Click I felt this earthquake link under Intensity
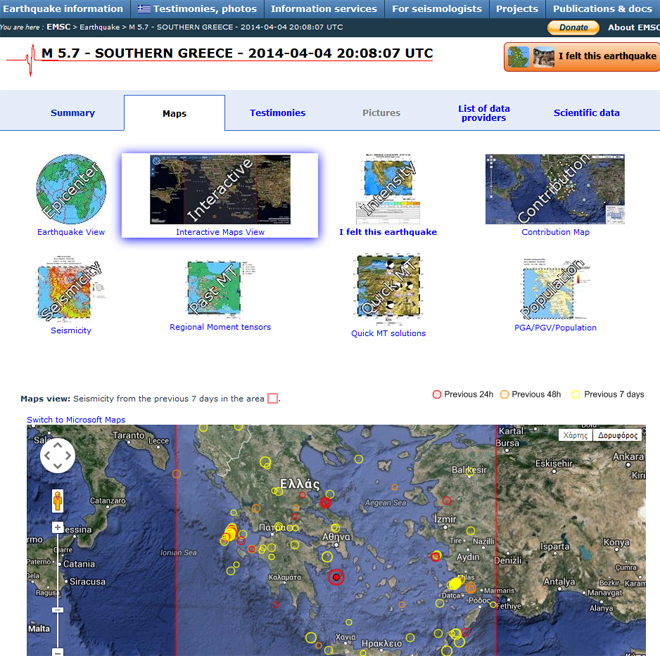 tap(388, 232)
